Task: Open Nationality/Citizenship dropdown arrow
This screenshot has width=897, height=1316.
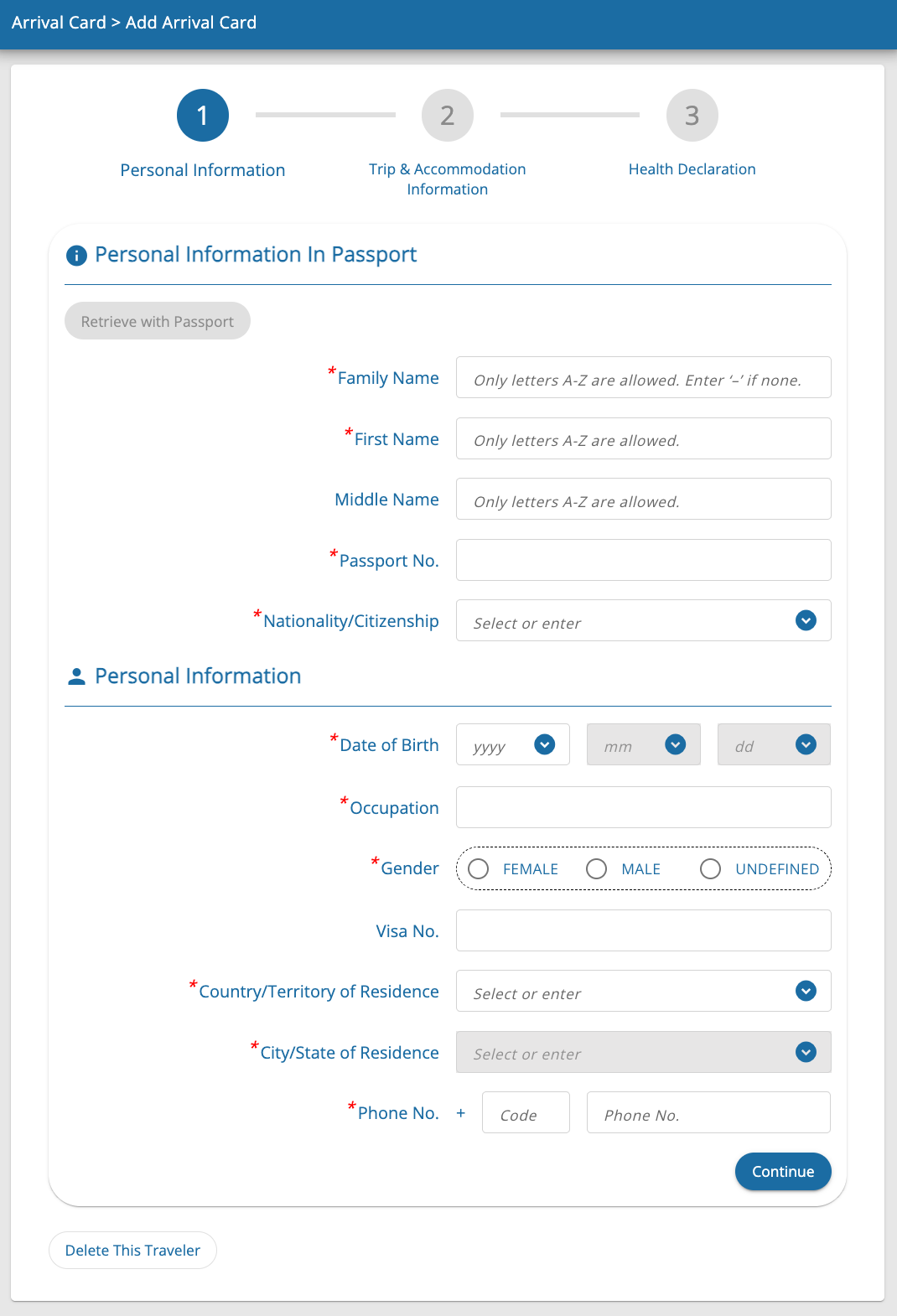Action: tap(806, 621)
